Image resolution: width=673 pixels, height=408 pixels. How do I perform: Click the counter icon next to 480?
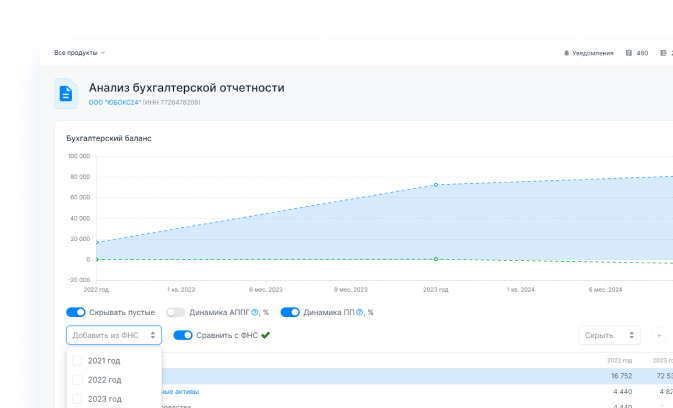click(629, 52)
